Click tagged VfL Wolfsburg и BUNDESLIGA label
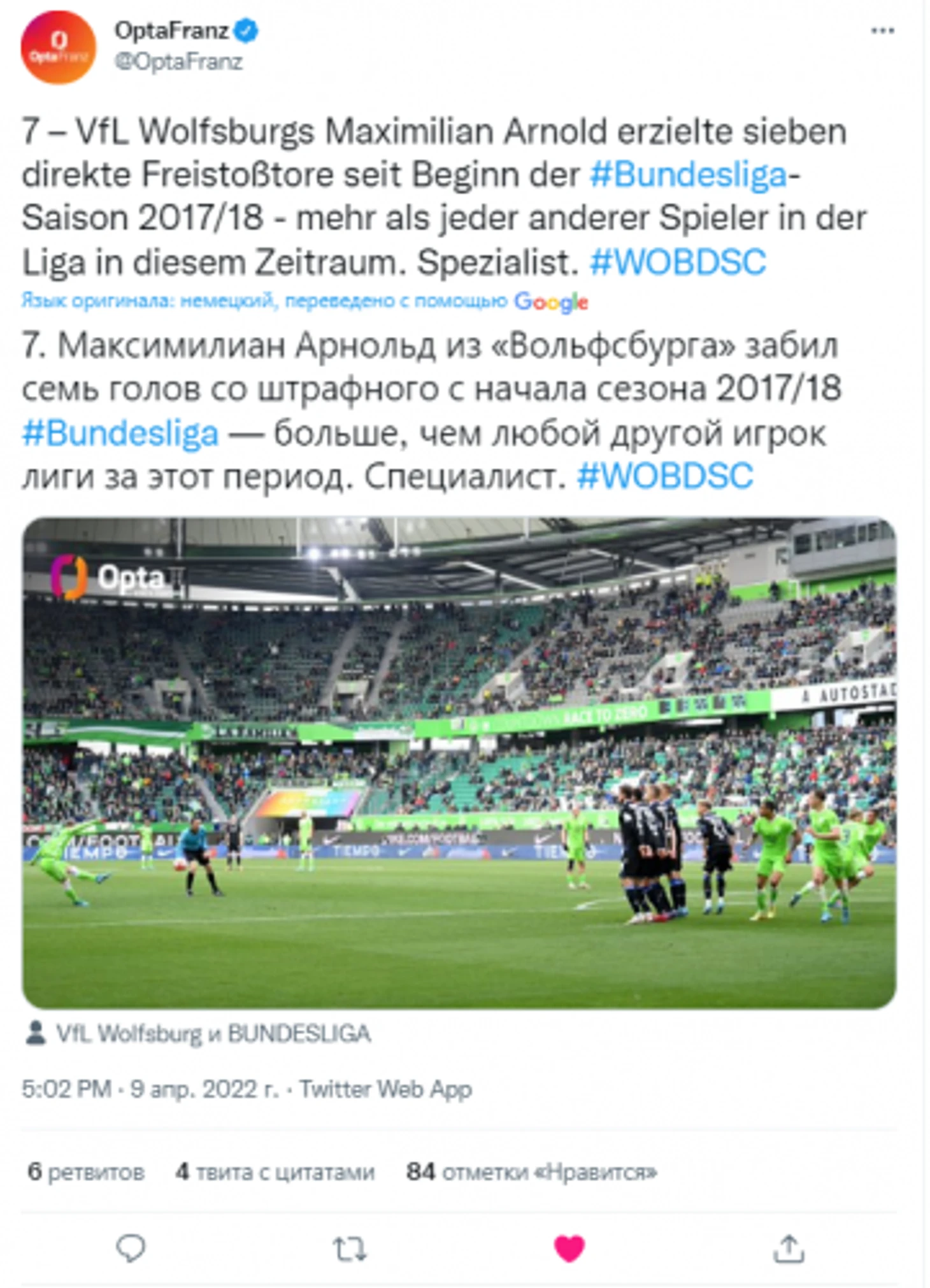This screenshot has height=1288, width=930. [x=213, y=1033]
